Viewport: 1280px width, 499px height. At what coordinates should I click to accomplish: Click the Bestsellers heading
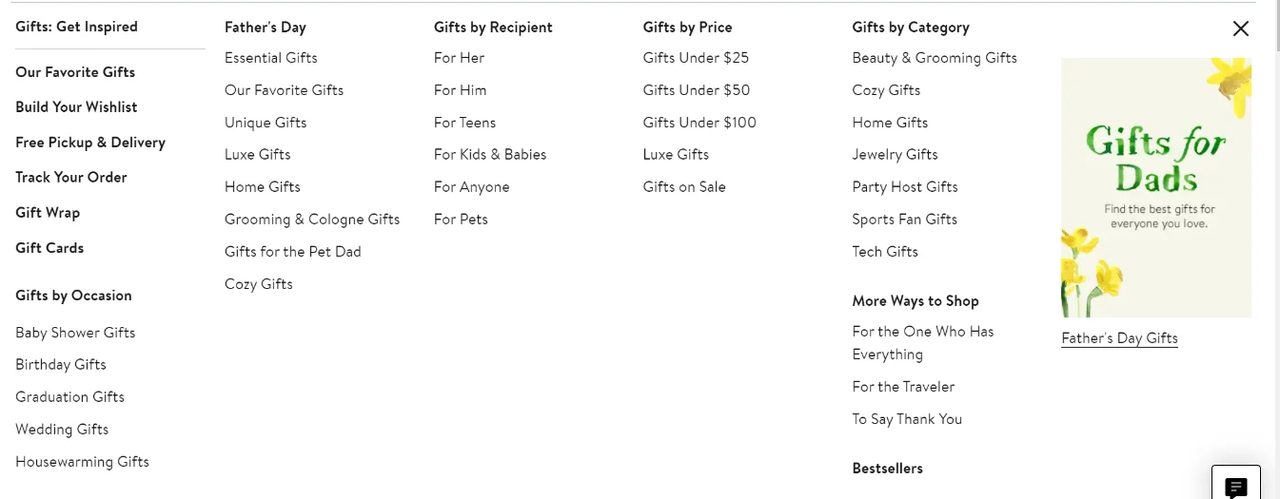pyautogui.click(x=887, y=468)
